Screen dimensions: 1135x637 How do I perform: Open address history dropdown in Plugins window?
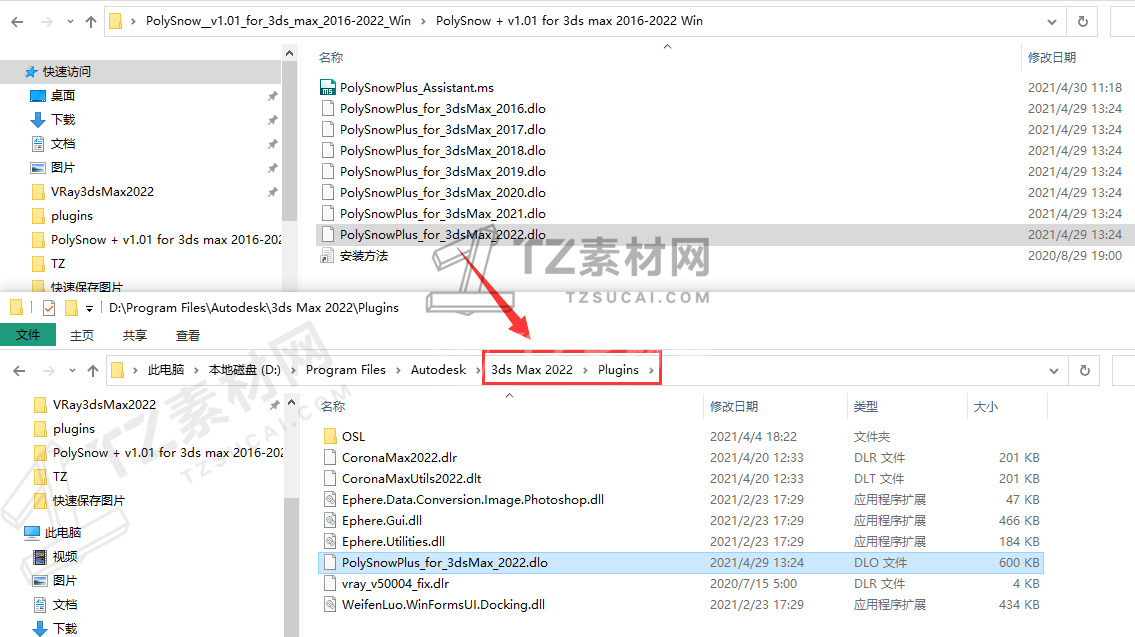(x=1054, y=371)
